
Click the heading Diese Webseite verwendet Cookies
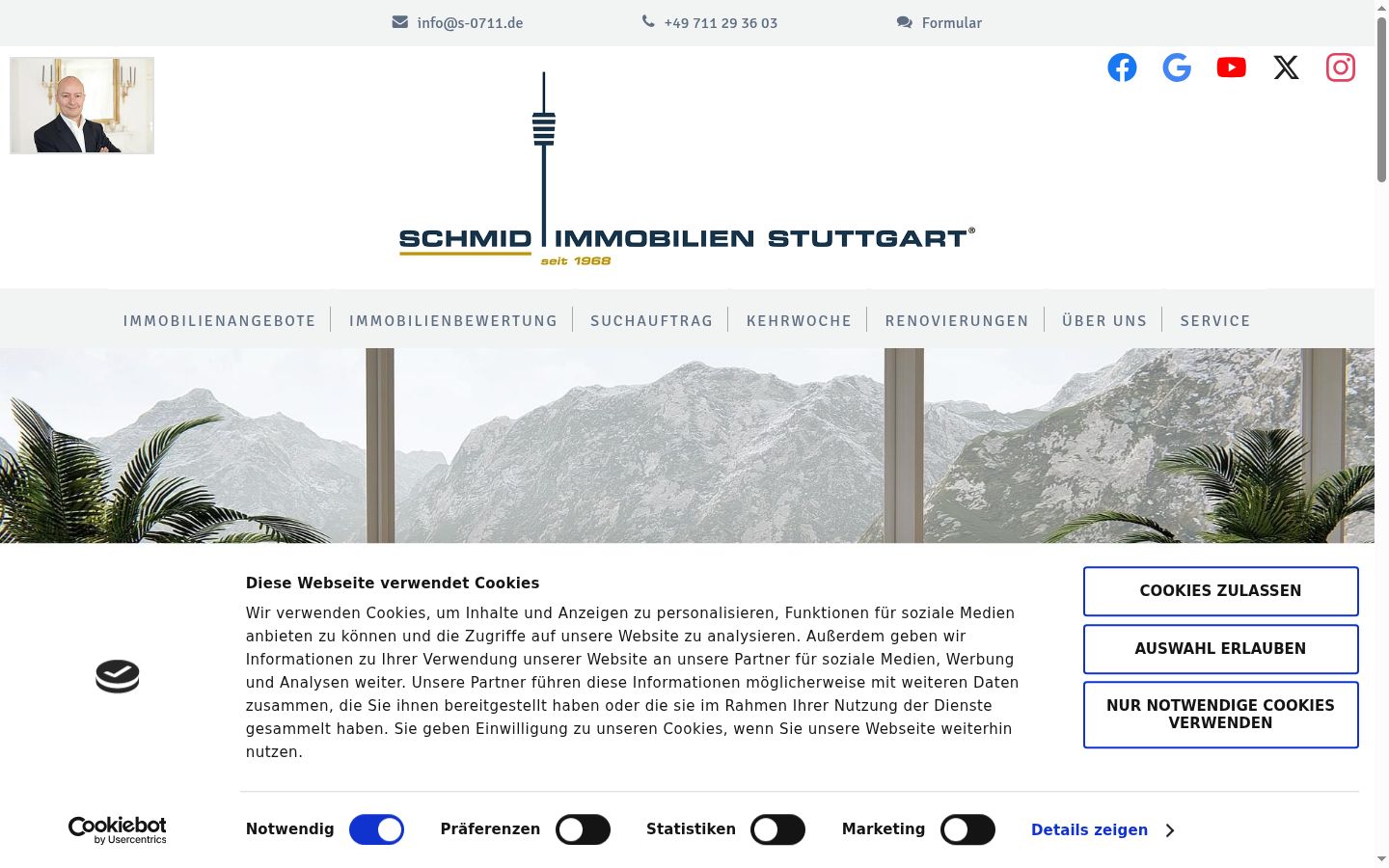[x=392, y=583]
